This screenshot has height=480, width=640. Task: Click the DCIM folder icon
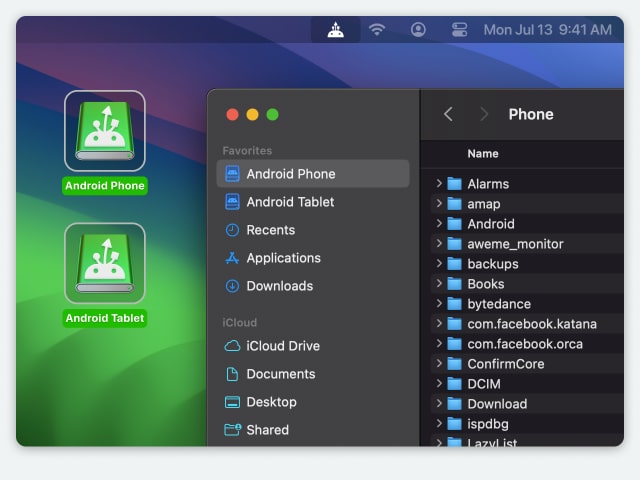[x=454, y=384]
